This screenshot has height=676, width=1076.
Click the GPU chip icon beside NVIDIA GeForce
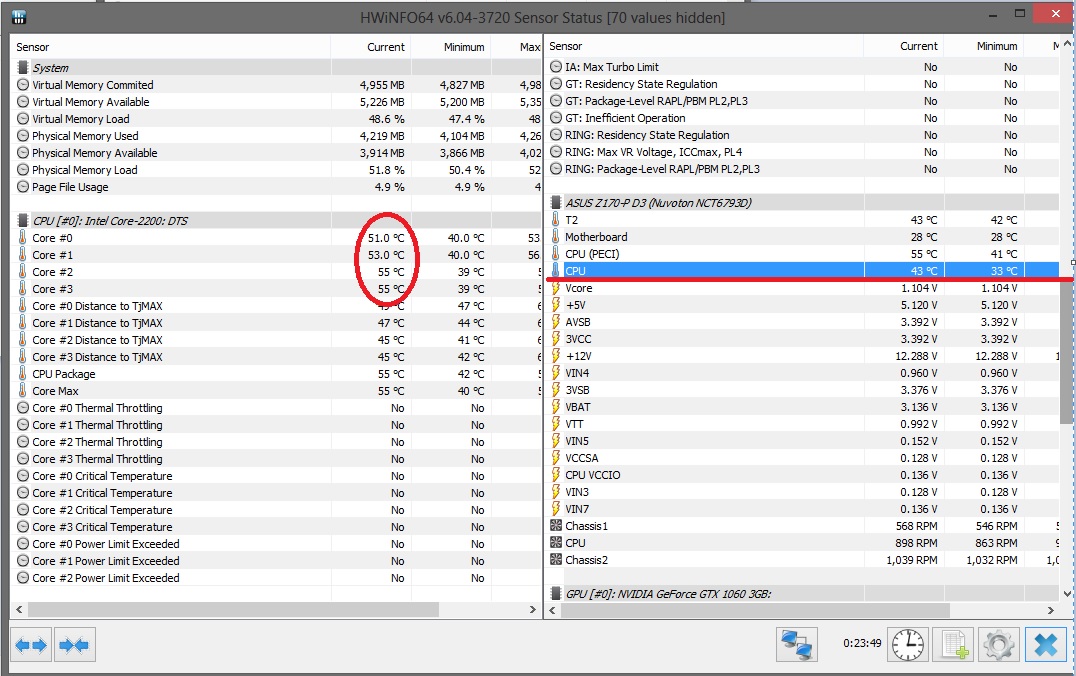(556, 594)
